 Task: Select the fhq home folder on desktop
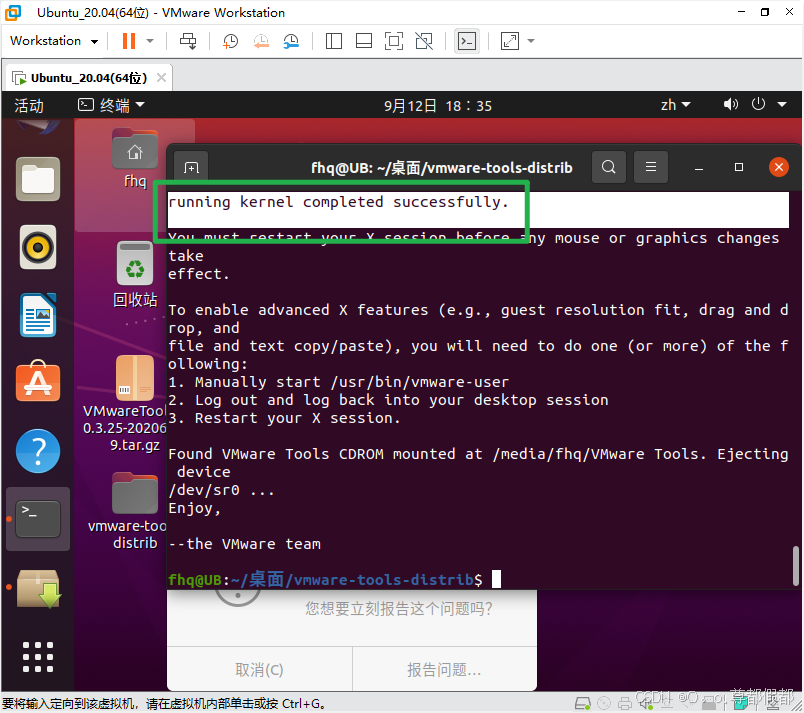pyautogui.click(x=135, y=158)
